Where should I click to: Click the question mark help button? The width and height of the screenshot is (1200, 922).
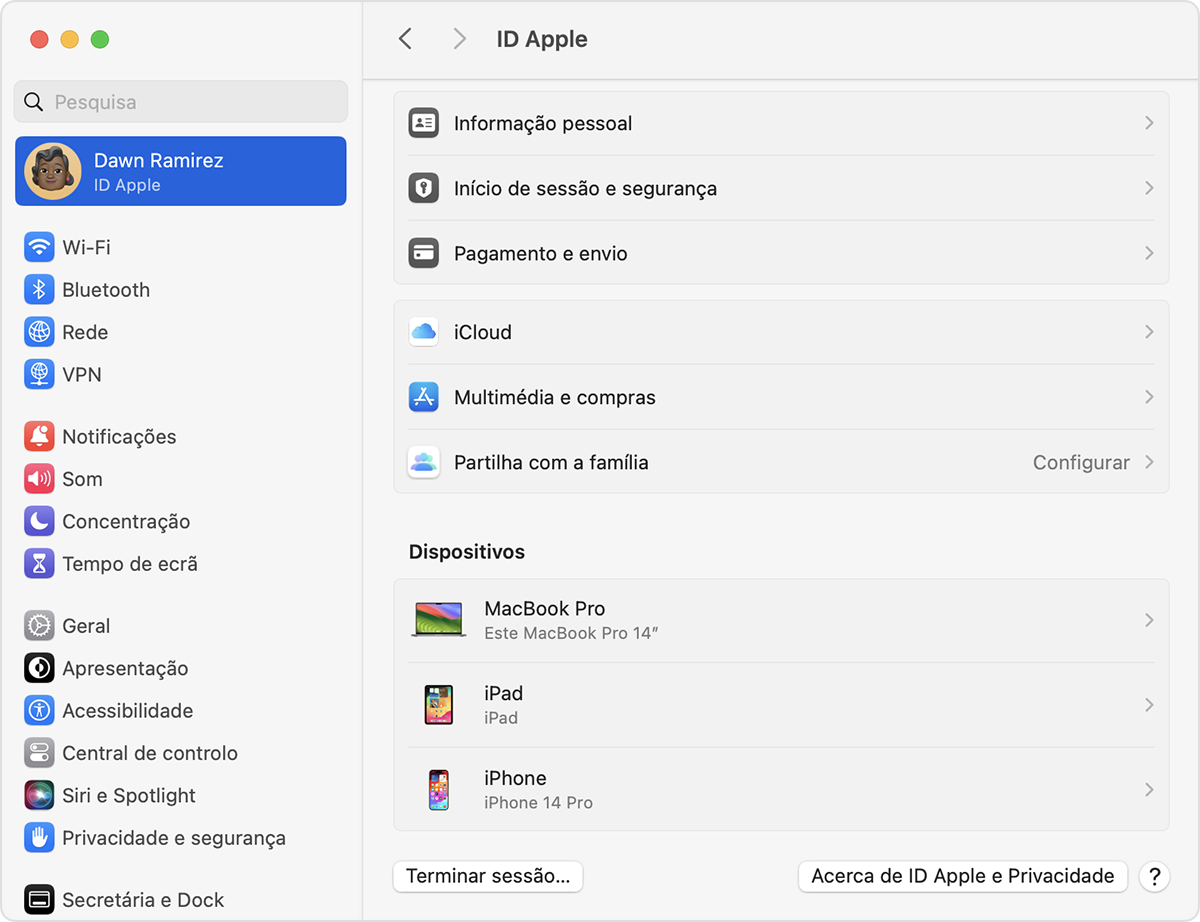tap(1154, 876)
